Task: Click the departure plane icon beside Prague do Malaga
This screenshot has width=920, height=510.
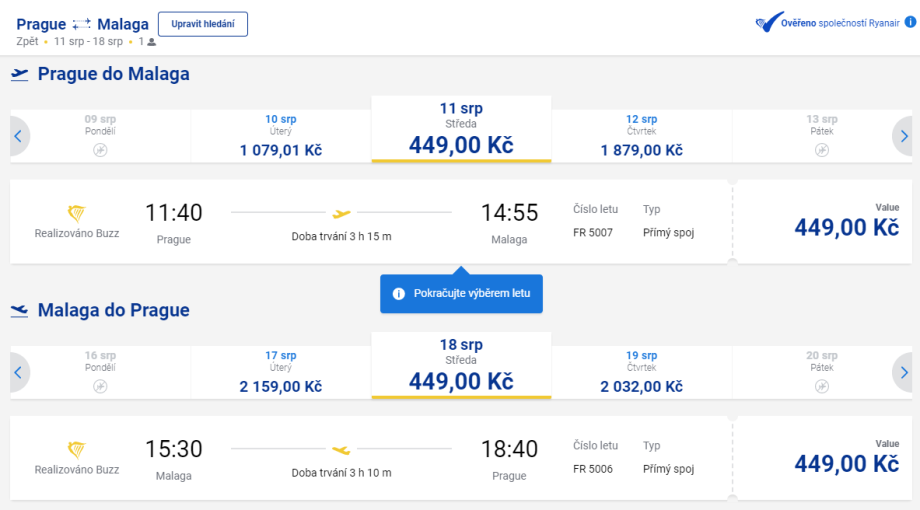Action: click(x=20, y=74)
